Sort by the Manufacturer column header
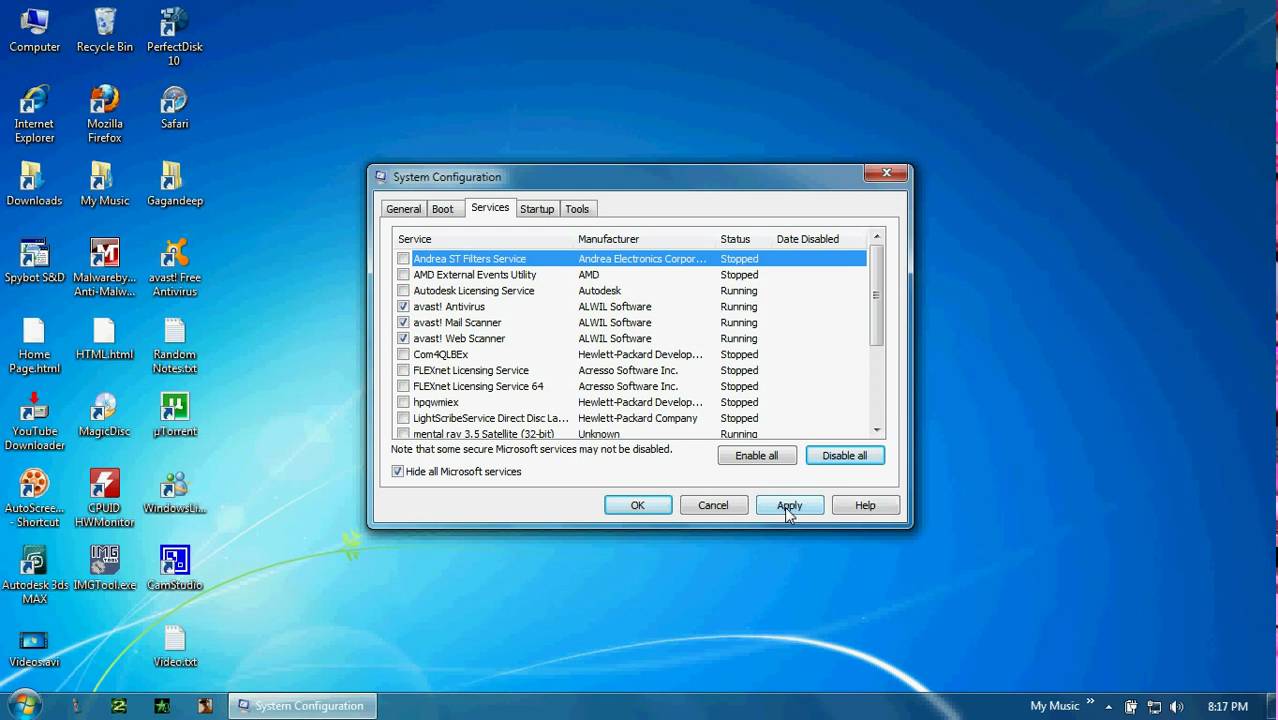This screenshot has height=720, width=1278. 644,239
